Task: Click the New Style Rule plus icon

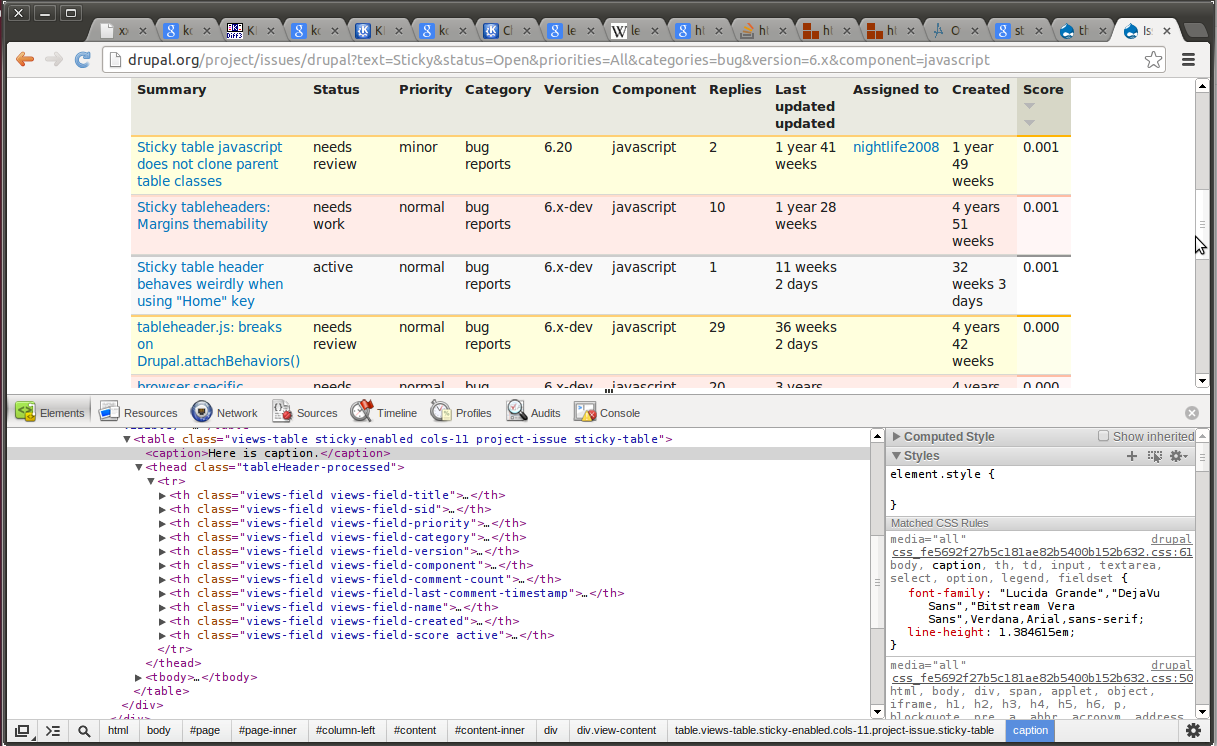Action: click(1132, 456)
